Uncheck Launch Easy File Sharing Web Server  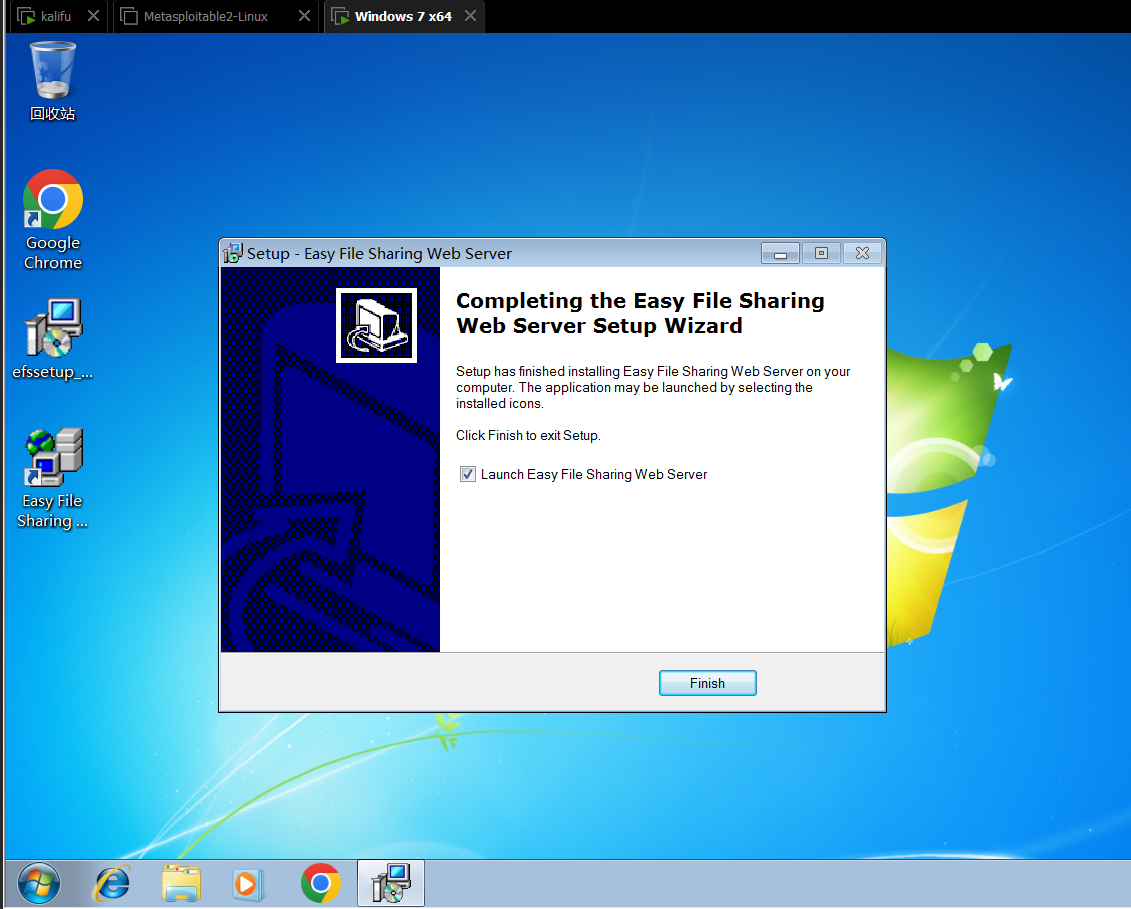tap(467, 474)
